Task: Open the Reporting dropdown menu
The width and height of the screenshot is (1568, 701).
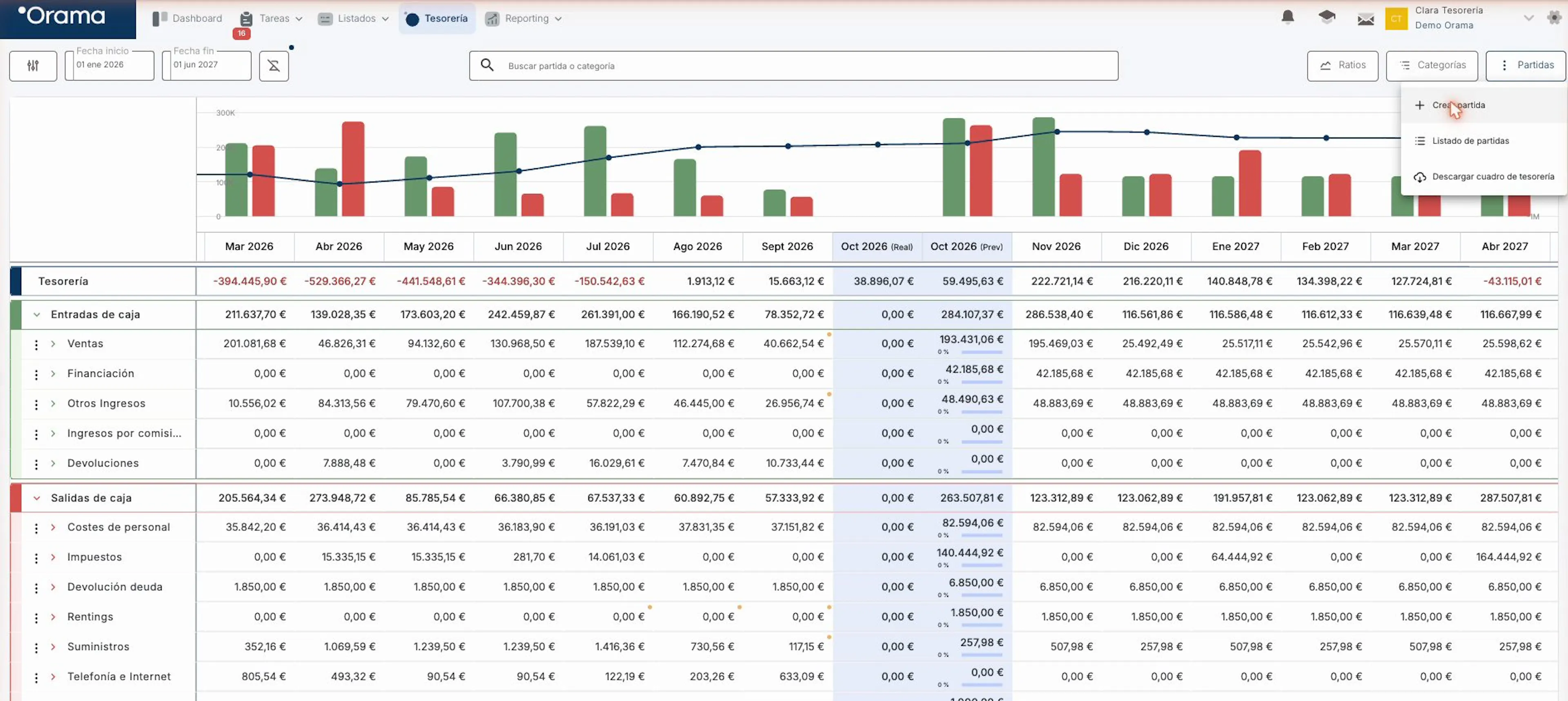Action: 523,18
